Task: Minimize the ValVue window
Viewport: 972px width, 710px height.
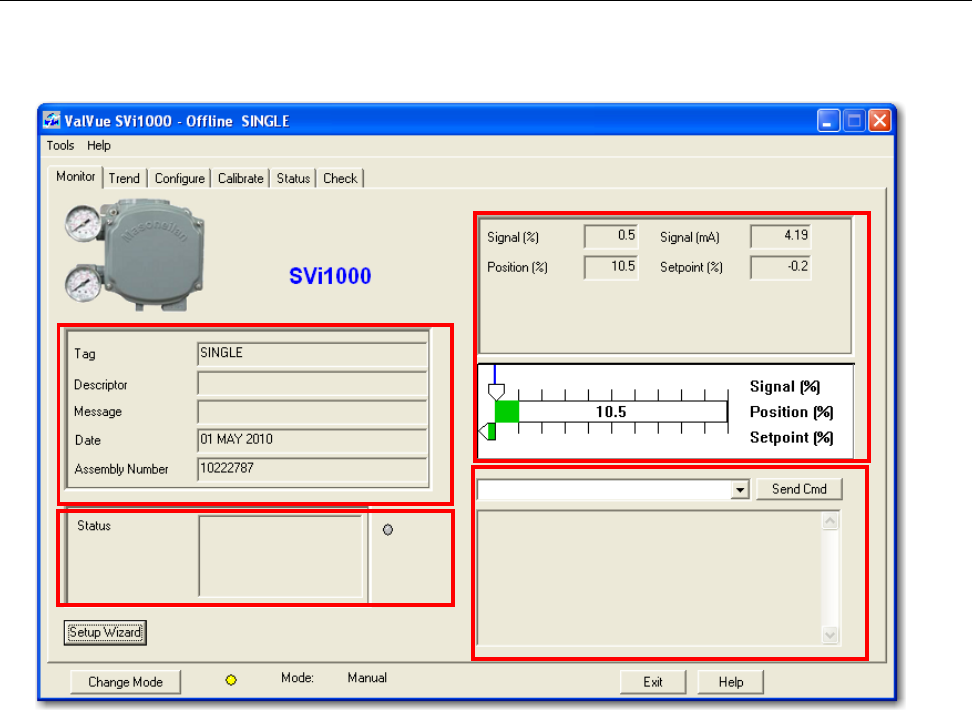Action: (828, 120)
